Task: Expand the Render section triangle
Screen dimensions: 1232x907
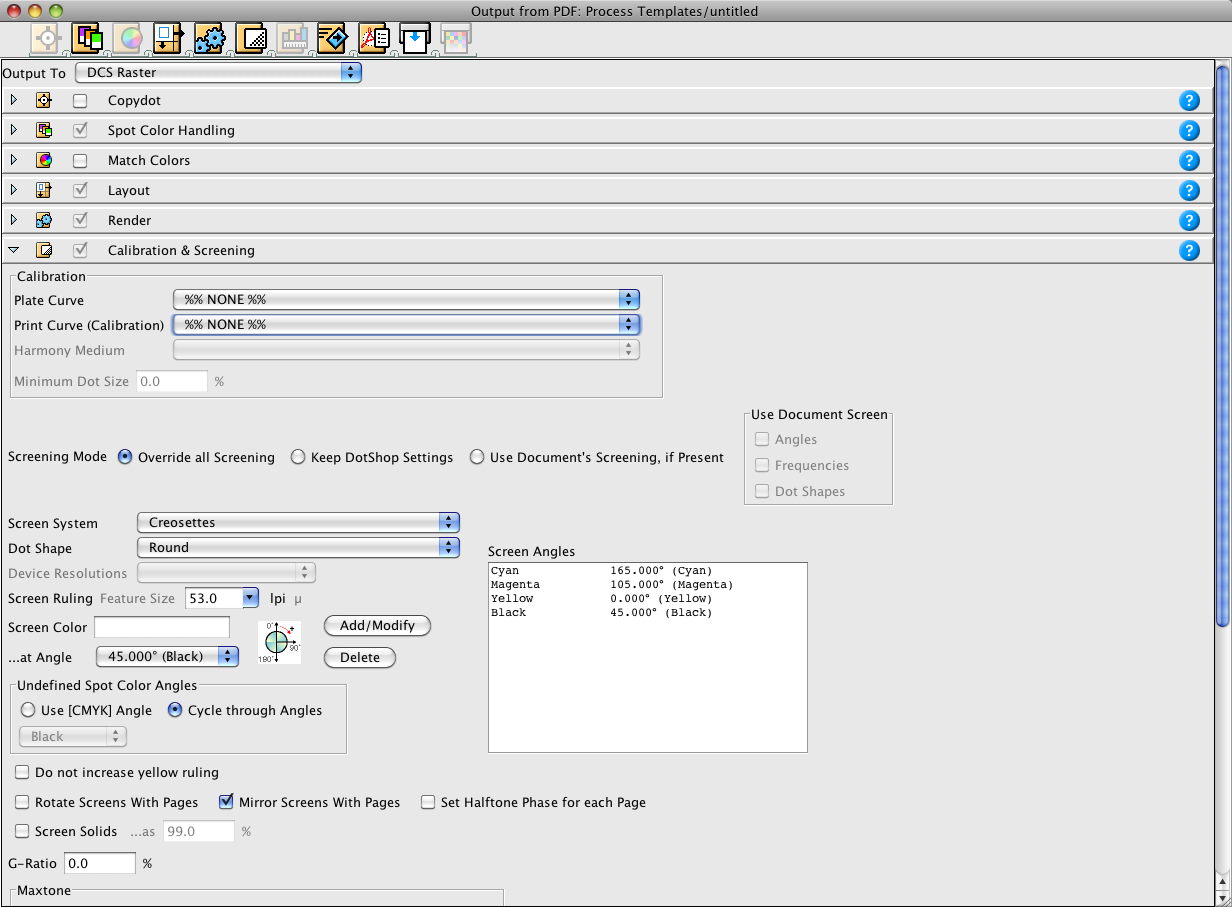Action: click(x=14, y=220)
